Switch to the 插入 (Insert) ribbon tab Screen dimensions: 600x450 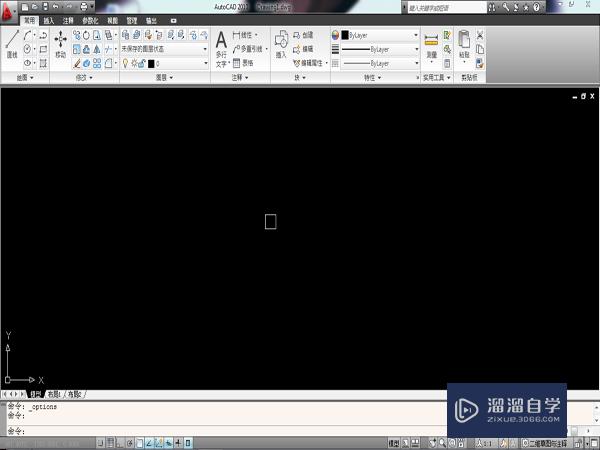pyautogui.click(x=49, y=21)
